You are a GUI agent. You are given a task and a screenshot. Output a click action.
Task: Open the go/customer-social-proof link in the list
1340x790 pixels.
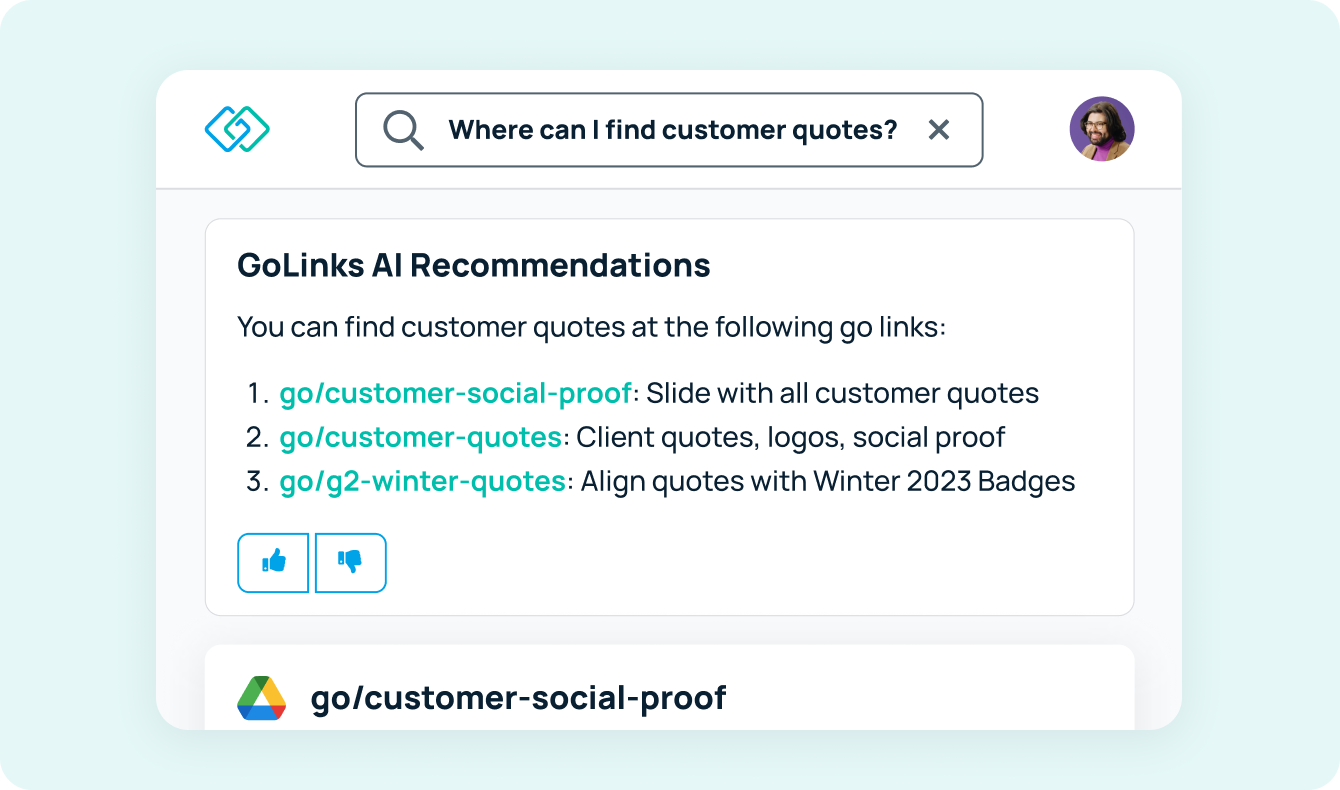click(x=456, y=394)
